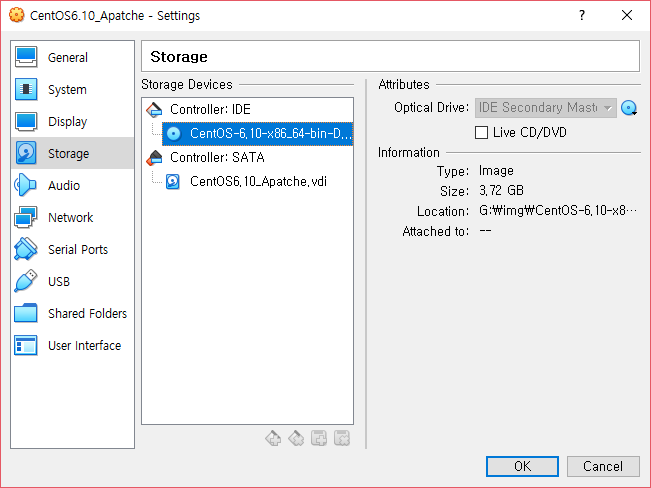Click the Image type value
Viewport: 651px width, 488px height.
point(496,171)
